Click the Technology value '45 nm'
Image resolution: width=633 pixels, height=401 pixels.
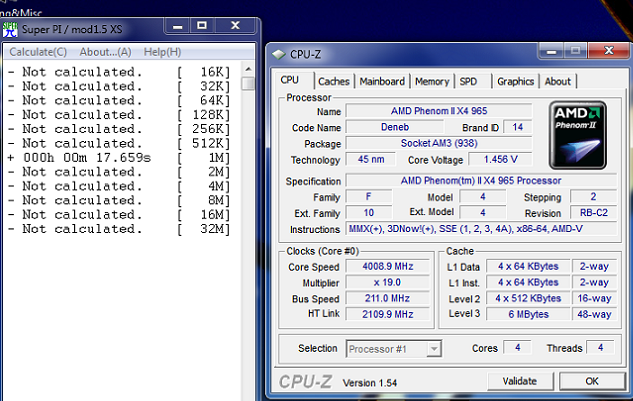(371, 160)
